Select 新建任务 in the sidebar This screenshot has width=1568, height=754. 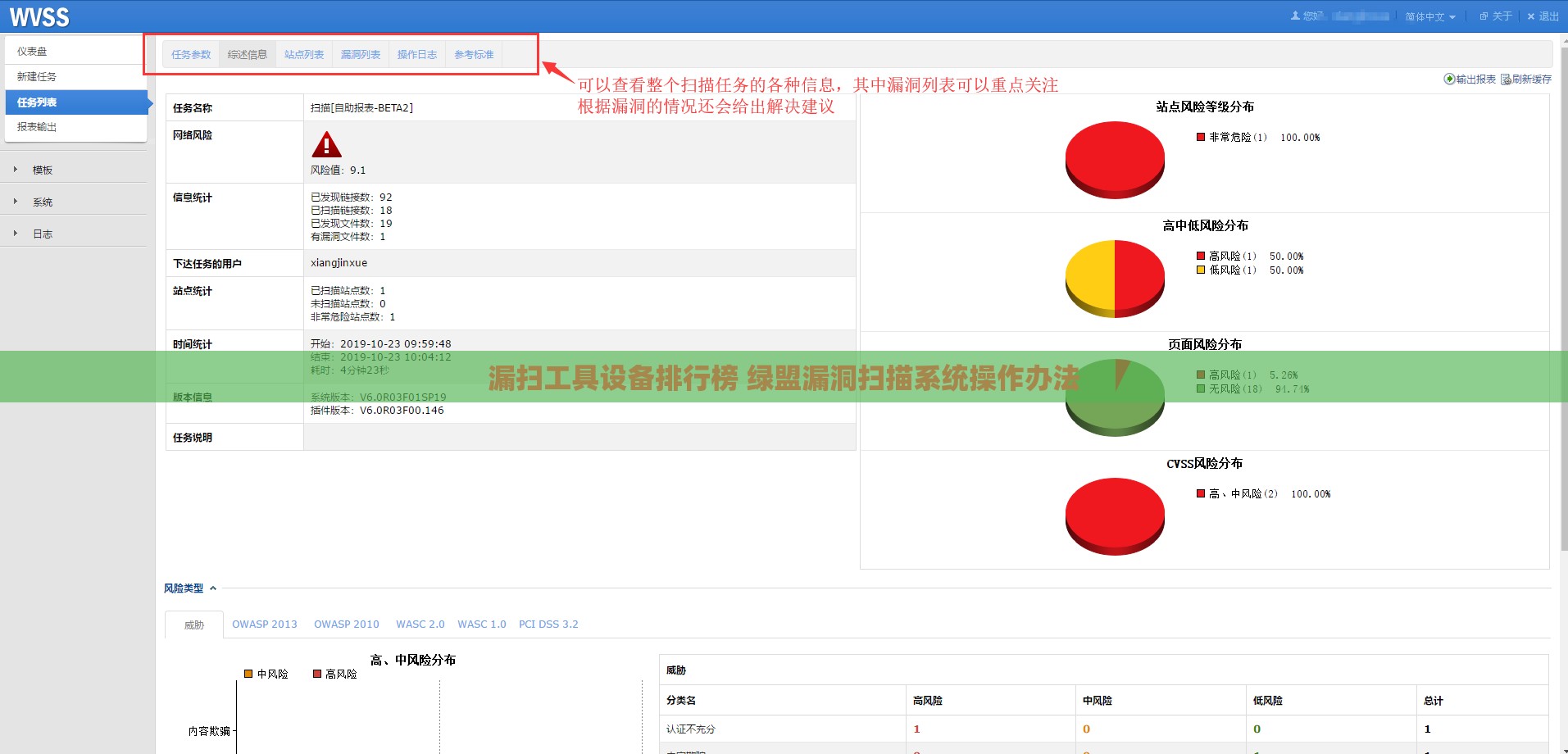(x=75, y=76)
